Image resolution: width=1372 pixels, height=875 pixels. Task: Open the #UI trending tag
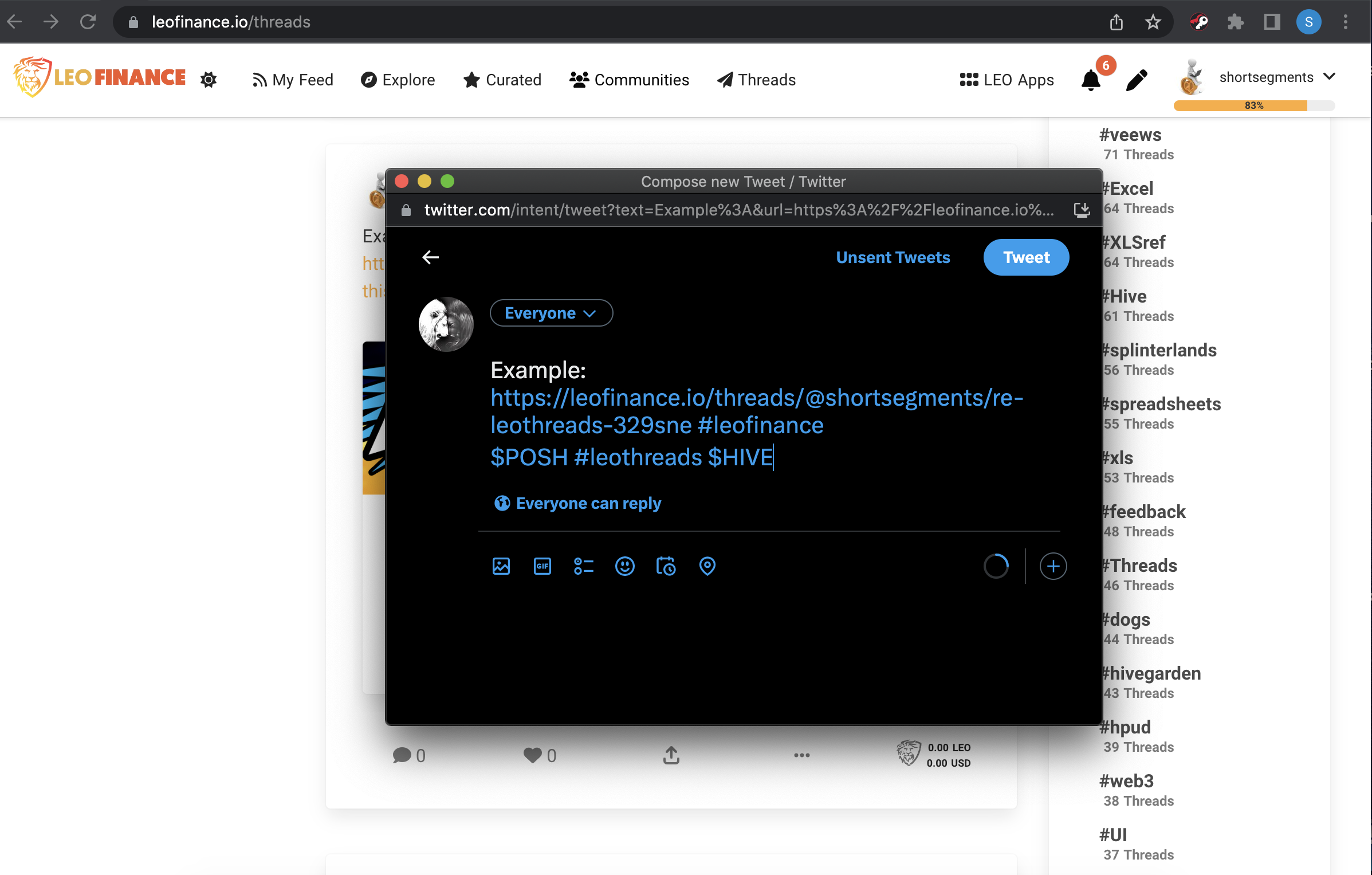[x=1113, y=835]
